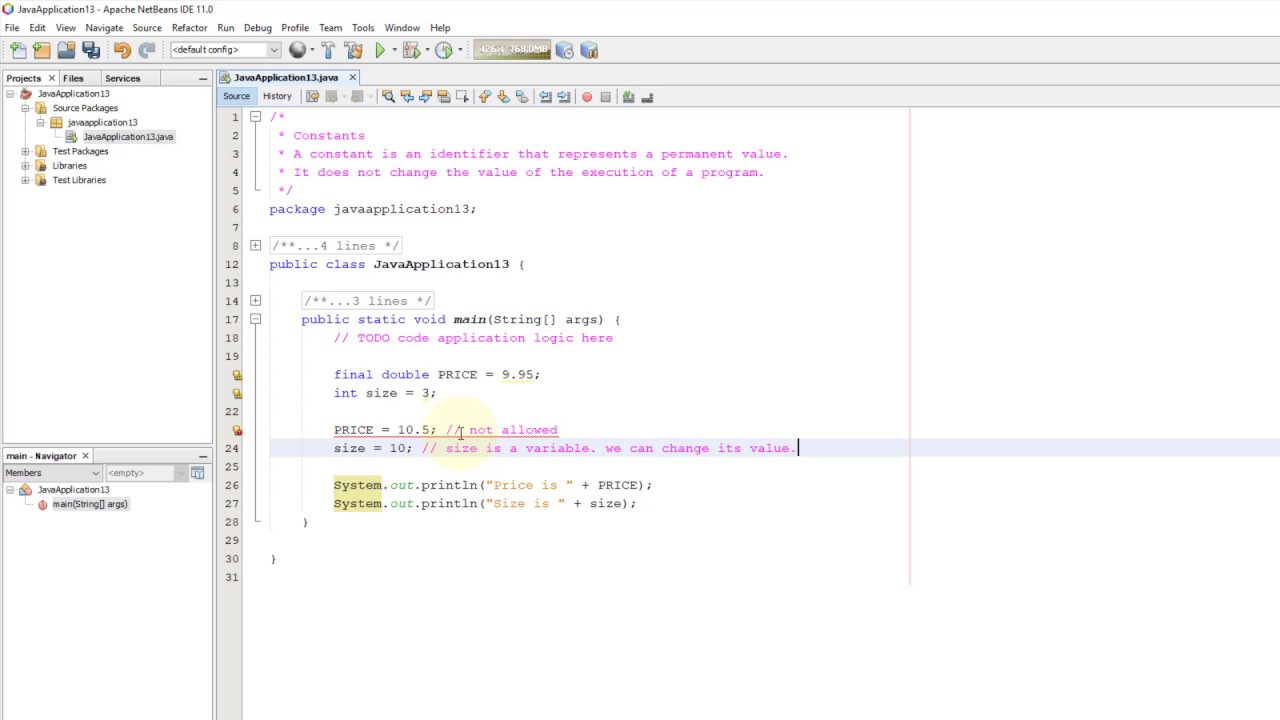Click the Pause I/O Checks icon

589,50
